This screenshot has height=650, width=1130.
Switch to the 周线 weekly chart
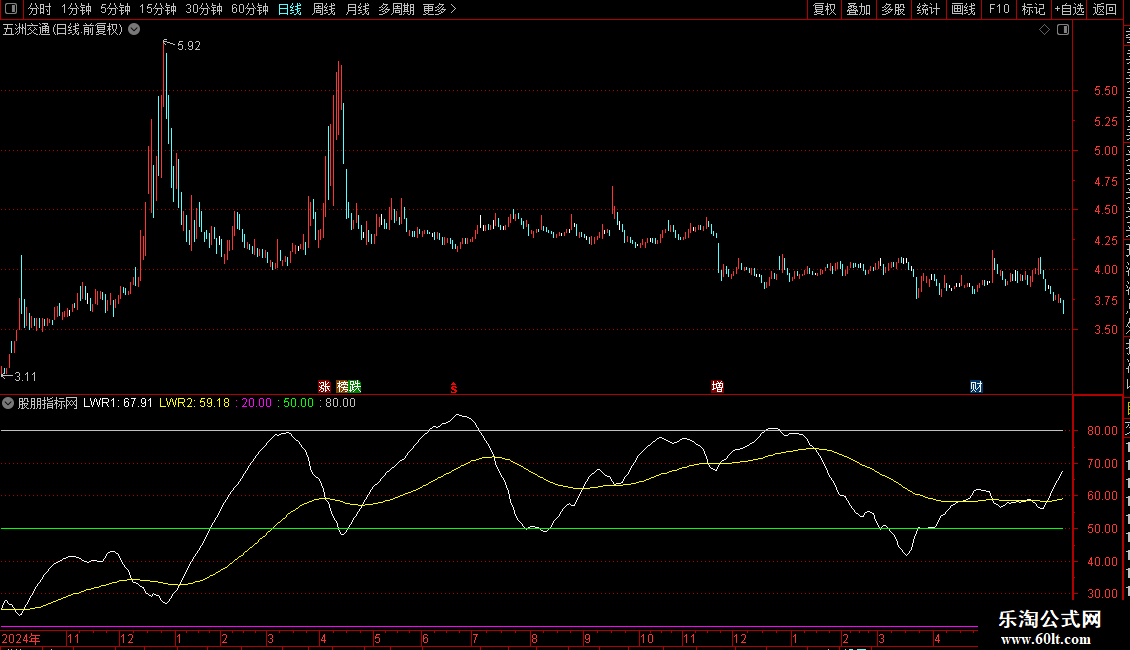pos(324,9)
